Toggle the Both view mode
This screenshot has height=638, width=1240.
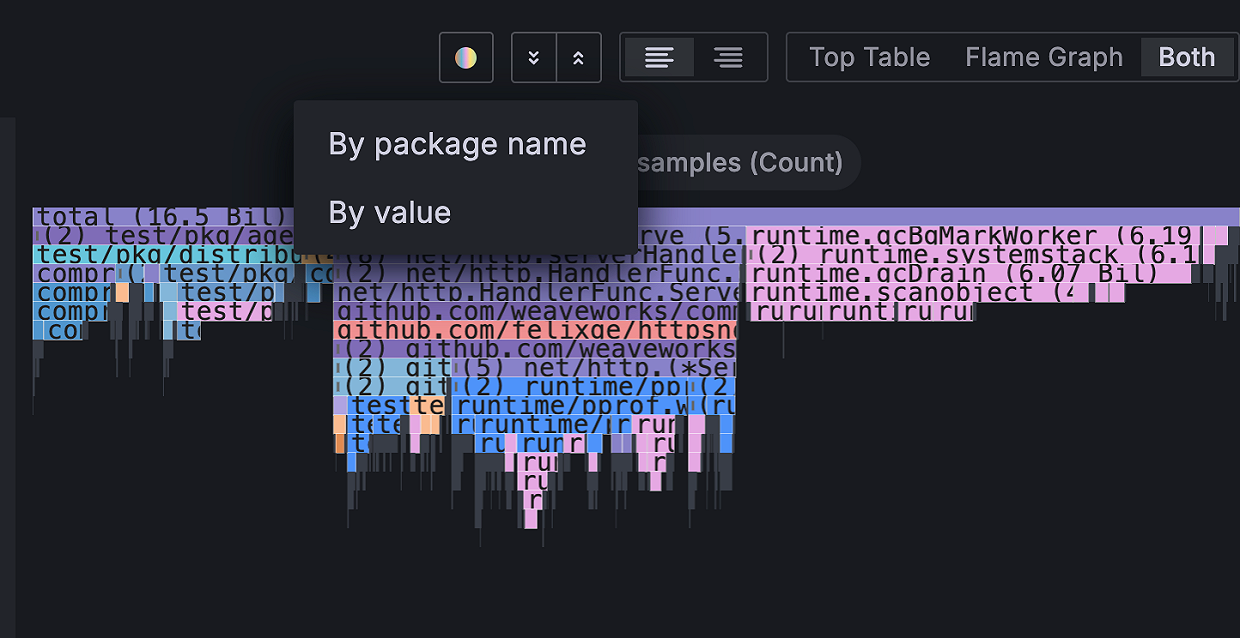click(x=1186, y=57)
